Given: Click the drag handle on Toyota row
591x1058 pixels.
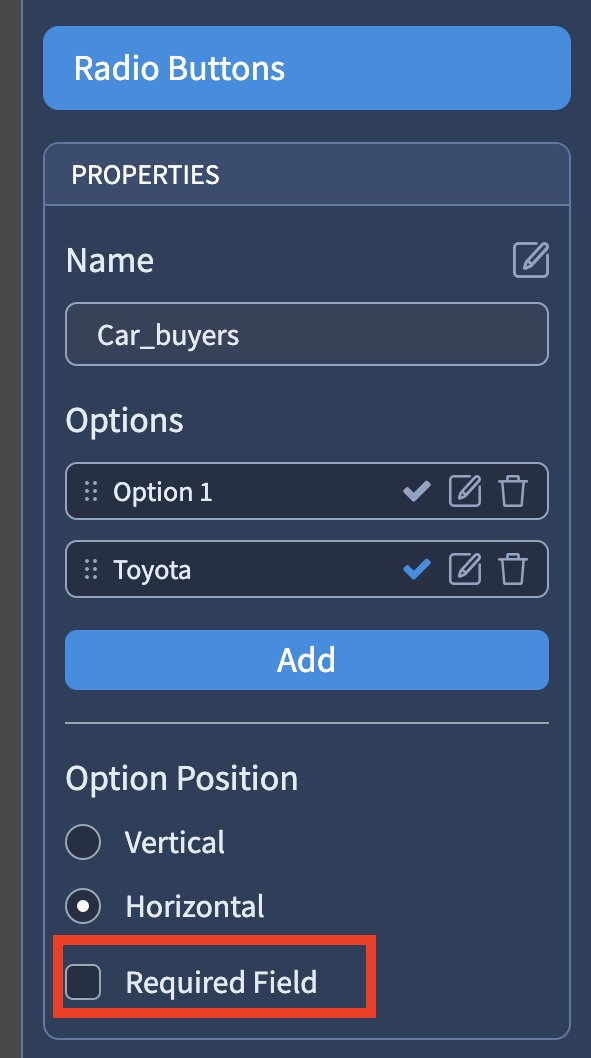Looking at the screenshot, I should 91,569.
